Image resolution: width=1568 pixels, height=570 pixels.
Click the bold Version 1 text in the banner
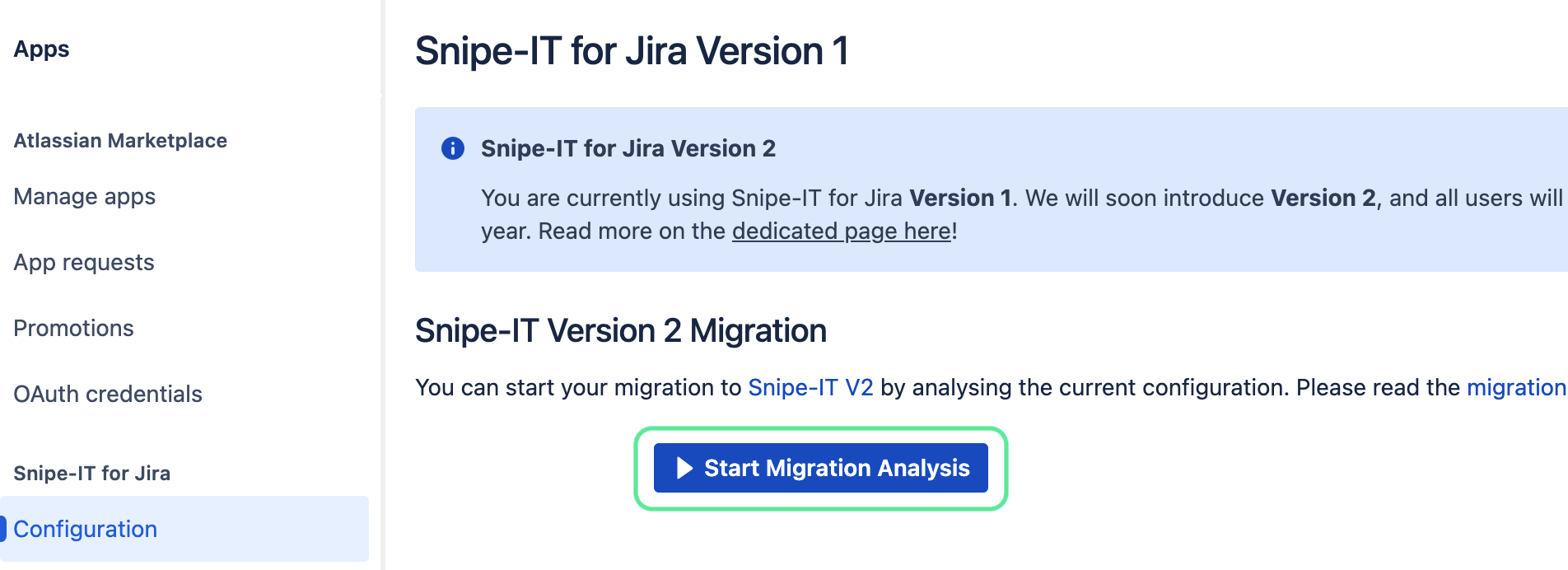click(x=960, y=198)
